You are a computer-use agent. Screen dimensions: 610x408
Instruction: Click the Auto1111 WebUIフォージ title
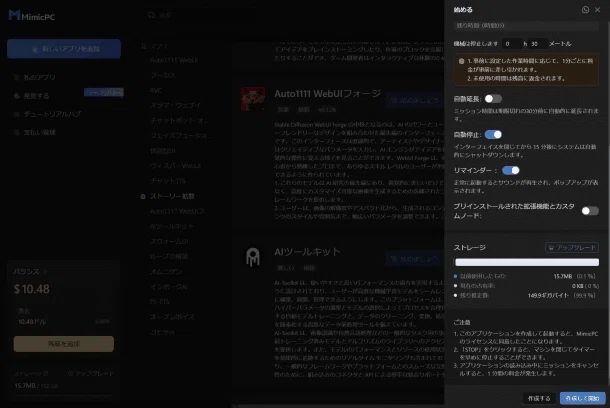coord(328,94)
